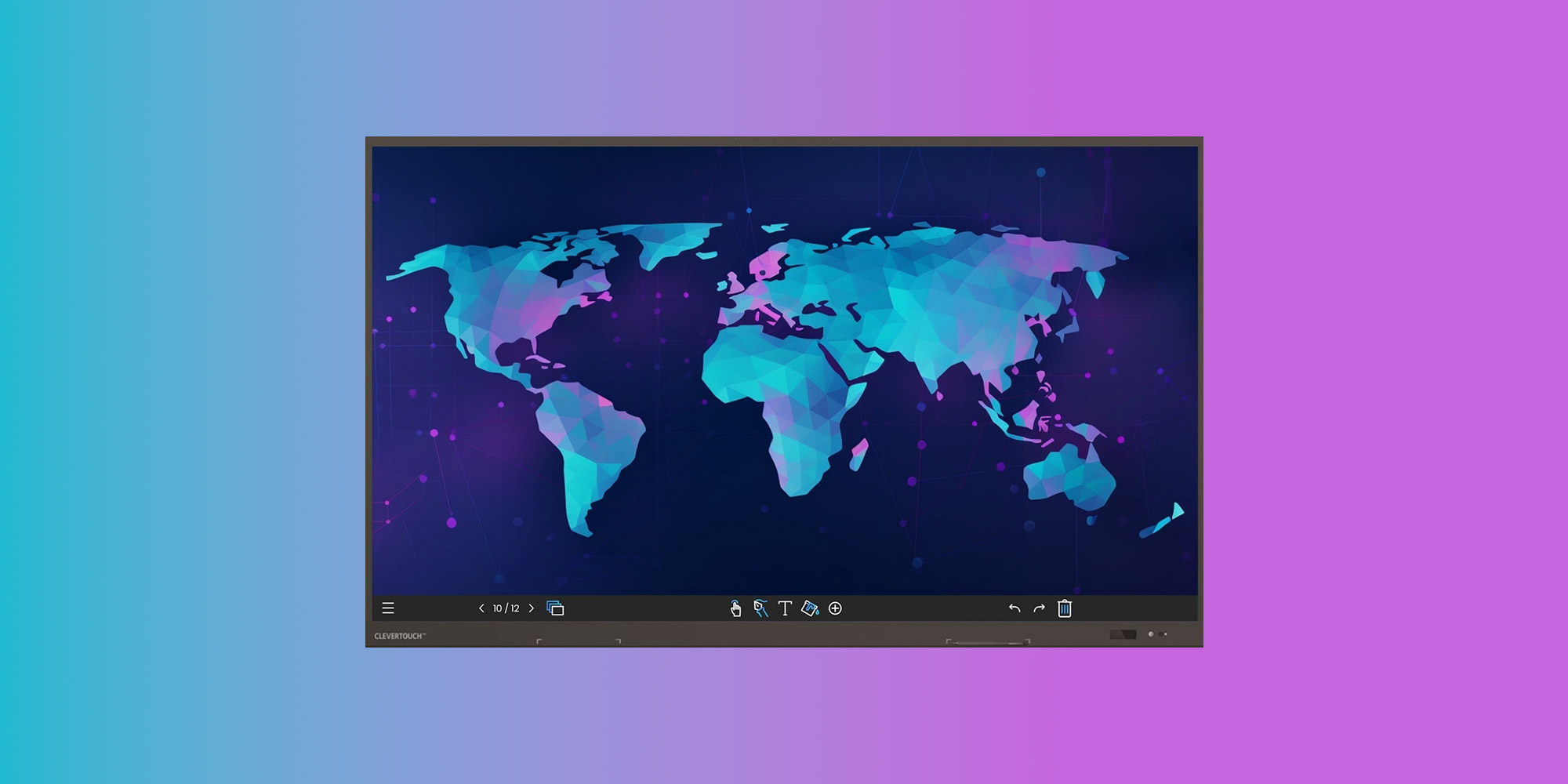The height and width of the screenshot is (784, 1568).
Task: Open the hamburger menu in the whiteboard toolbar
Action: pyautogui.click(x=388, y=608)
